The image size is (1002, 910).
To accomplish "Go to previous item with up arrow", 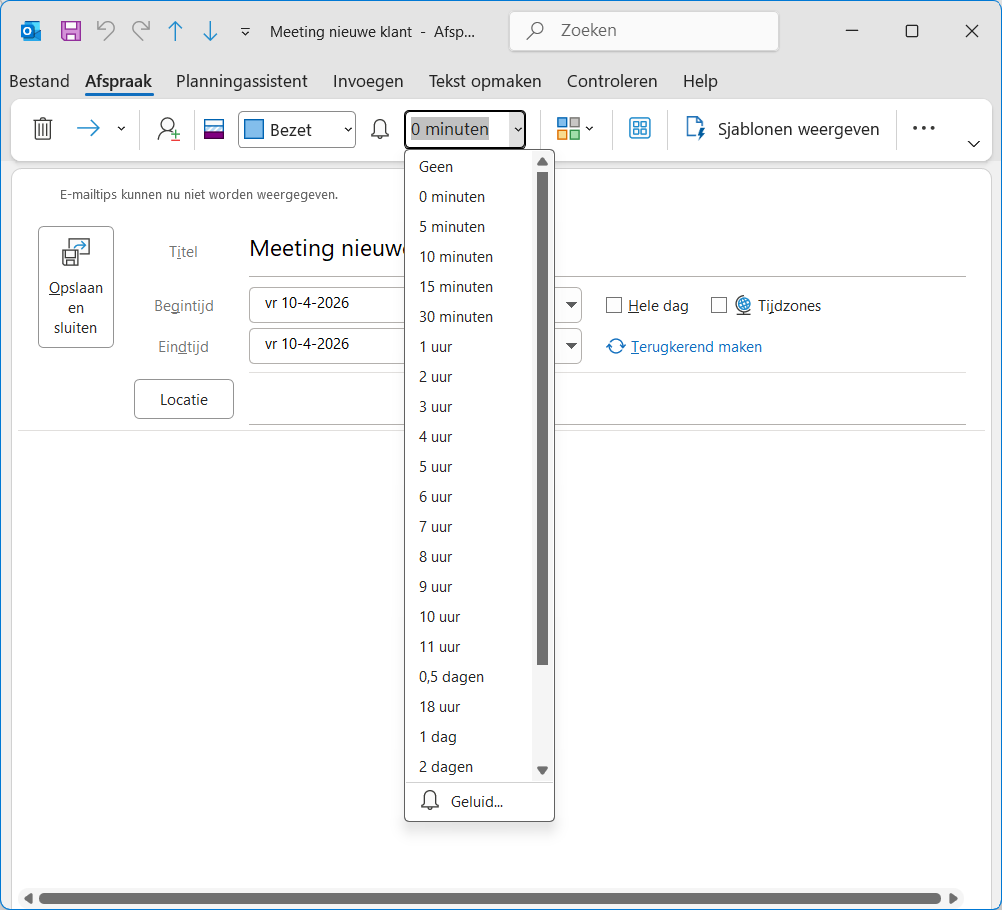I will [175, 31].
